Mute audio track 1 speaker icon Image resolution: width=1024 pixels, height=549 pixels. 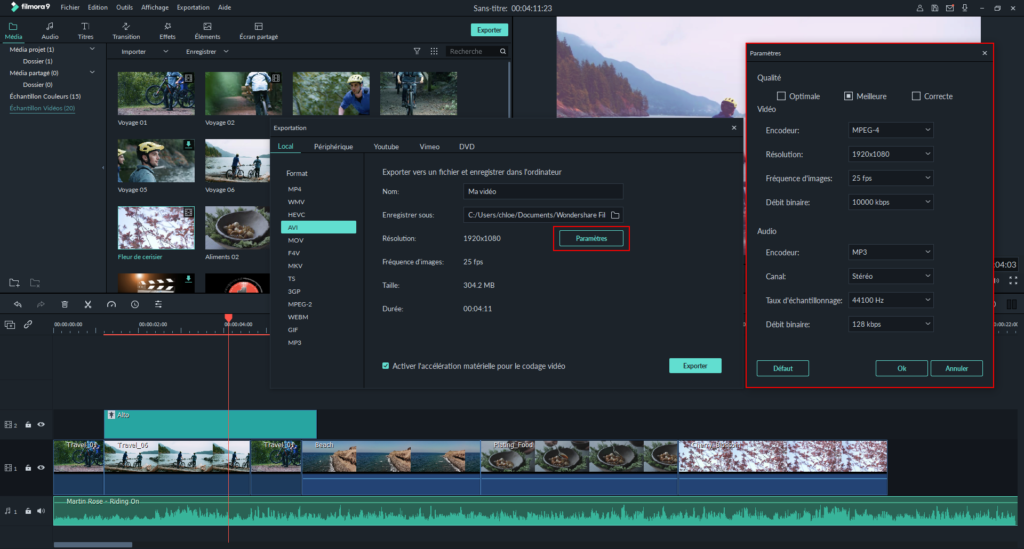(x=41, y=511)
